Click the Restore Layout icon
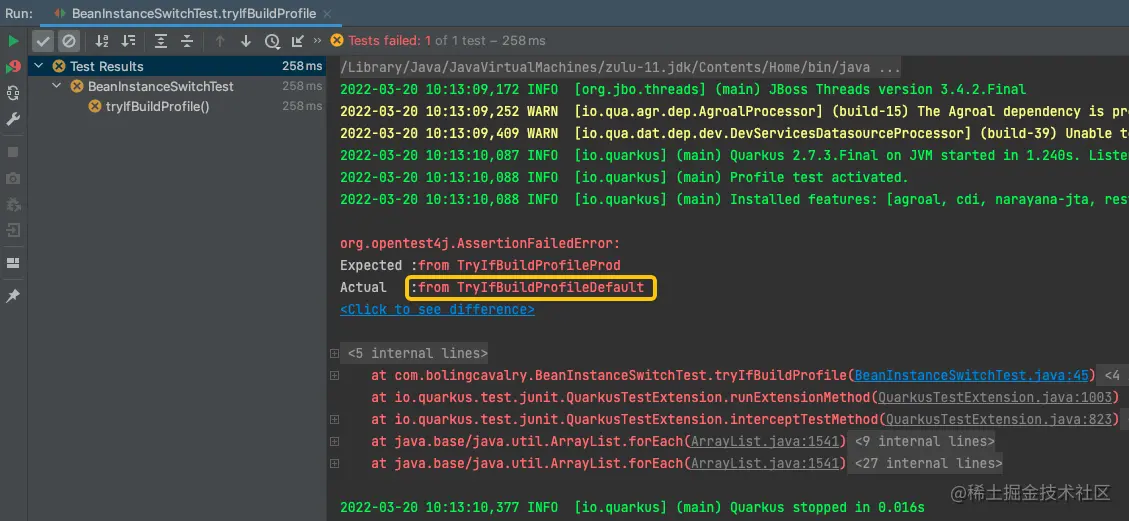The width and height of the screenshot is (1129, 521). [13, 263]
